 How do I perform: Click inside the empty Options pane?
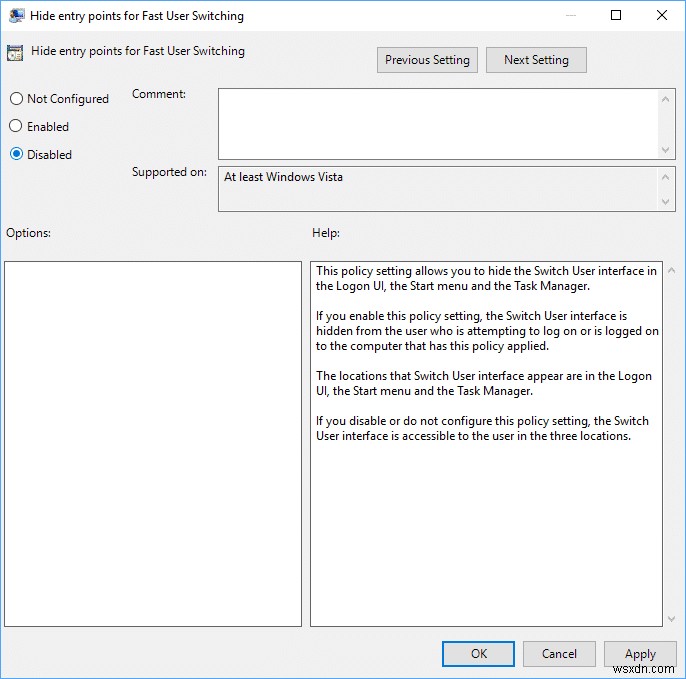pyautogui.click(x=153, y=443)
